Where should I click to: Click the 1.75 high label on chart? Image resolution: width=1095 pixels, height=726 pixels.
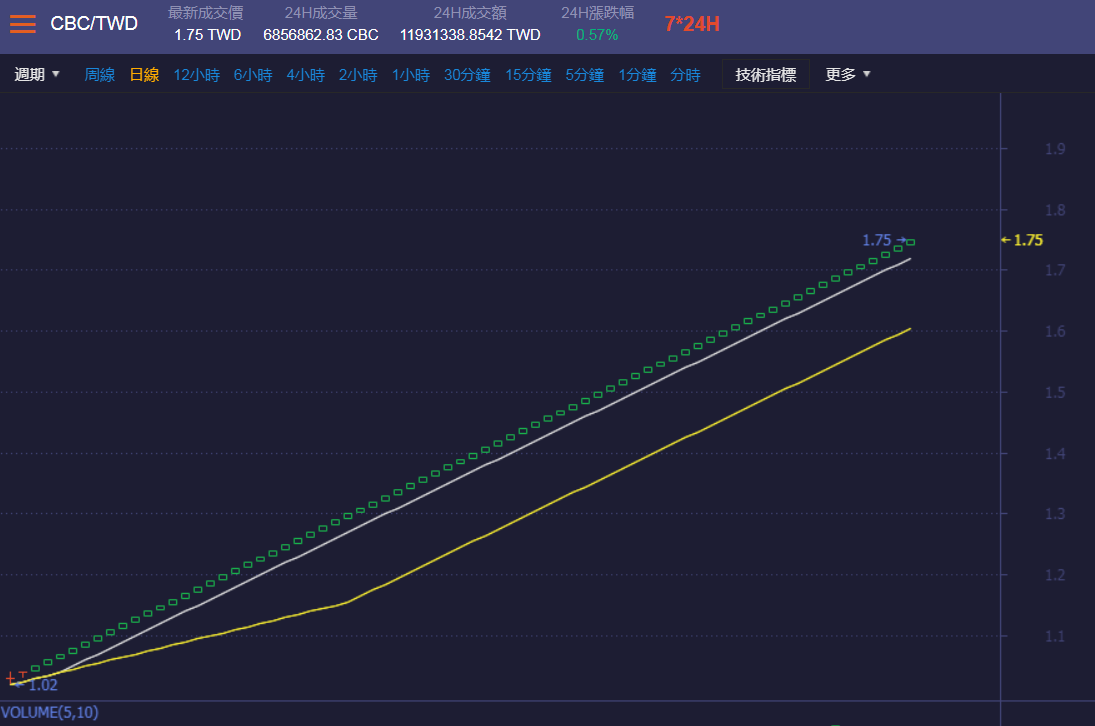[x=877, y=240]
